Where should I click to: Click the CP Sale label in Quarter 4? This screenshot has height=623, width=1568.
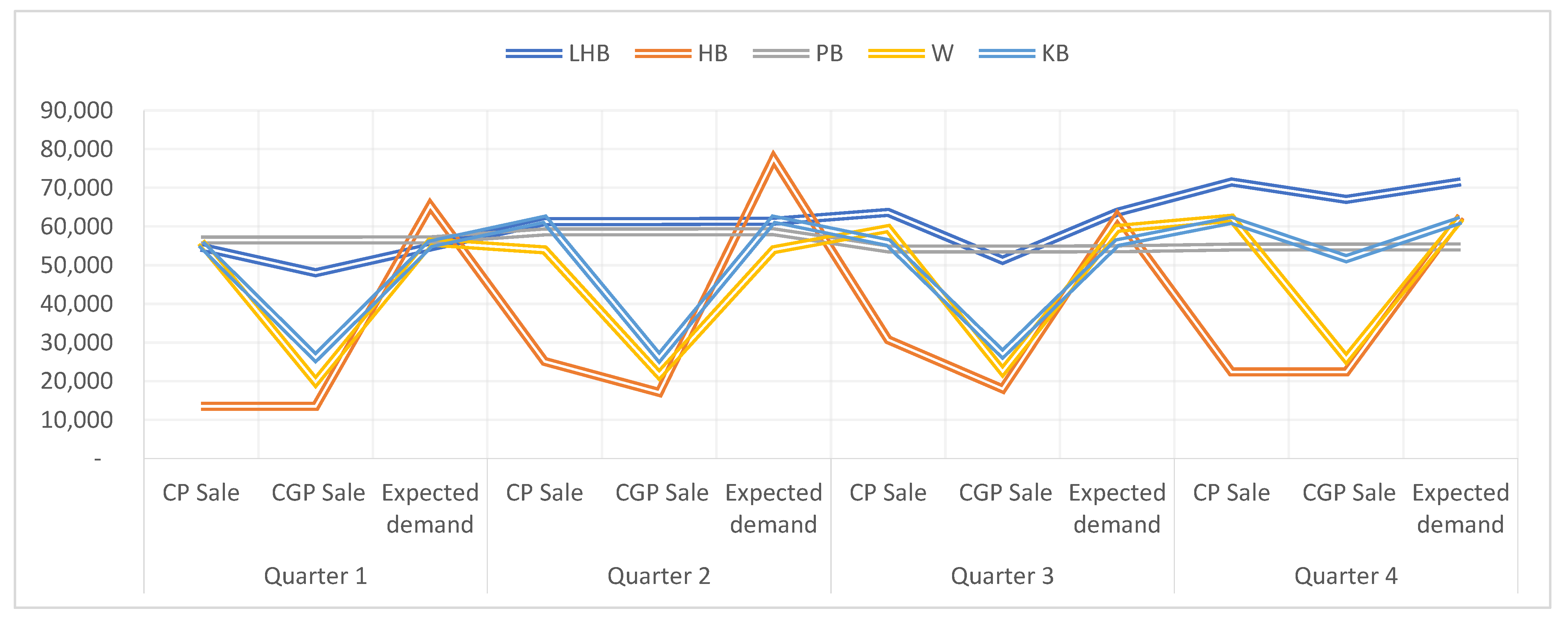click(x=1231, y=493)
